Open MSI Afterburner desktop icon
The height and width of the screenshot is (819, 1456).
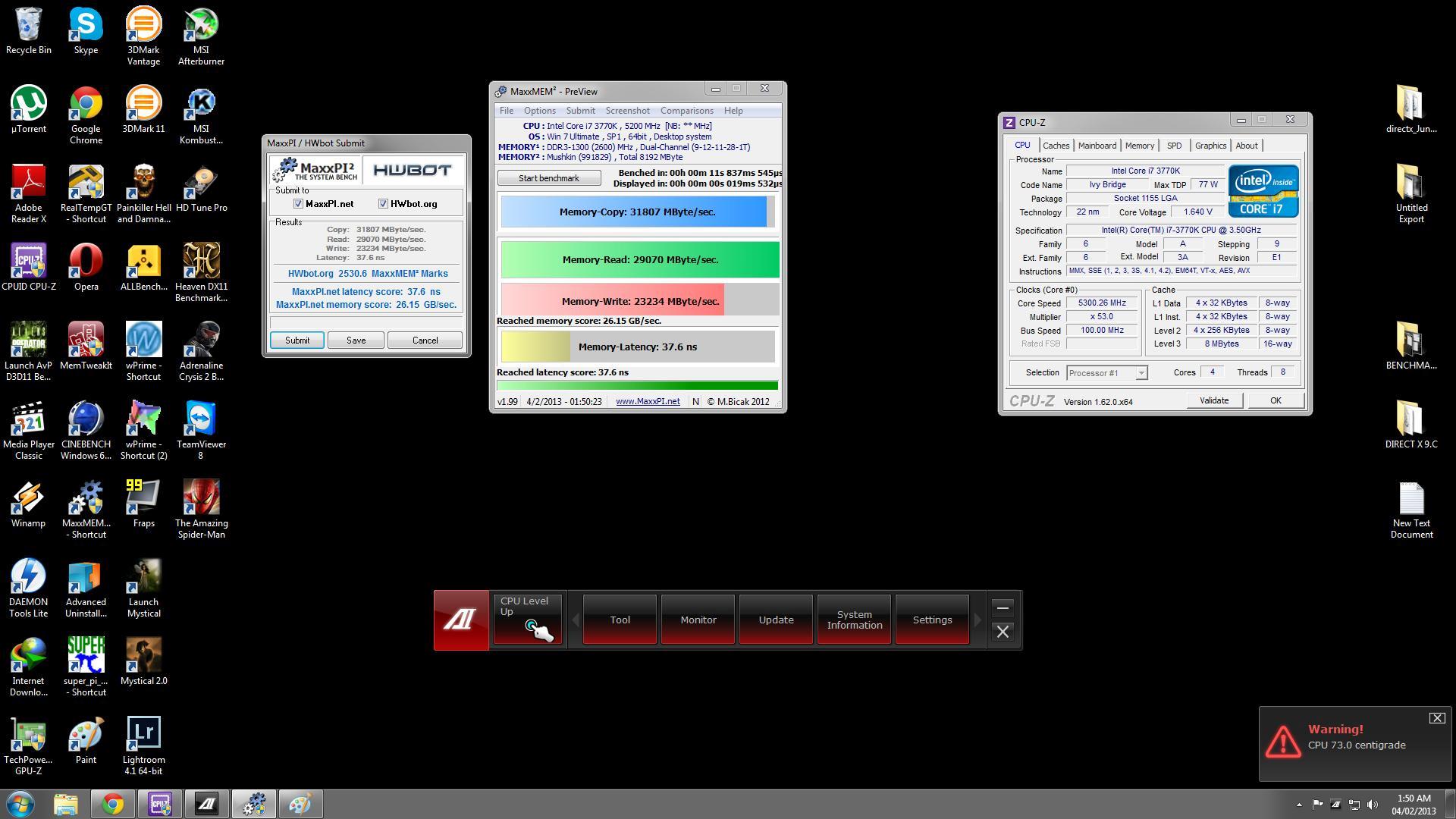[x=201, y=36]
